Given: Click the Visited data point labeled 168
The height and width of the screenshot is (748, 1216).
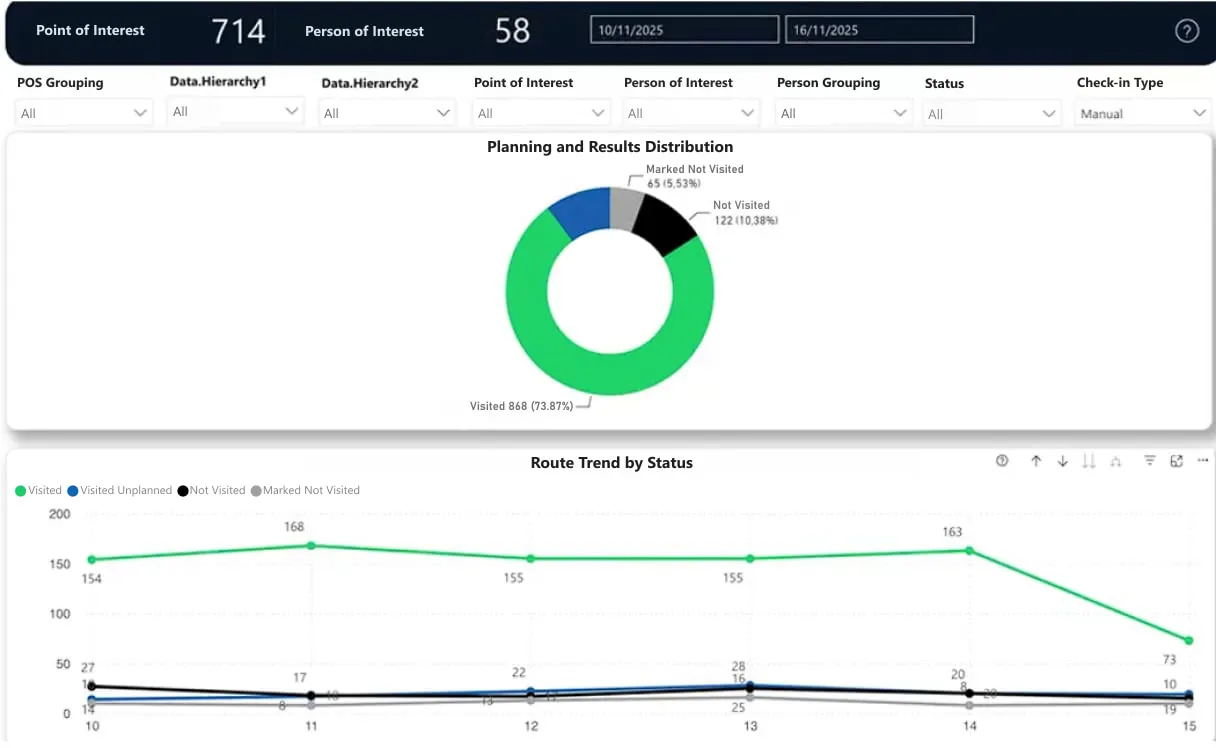Looking at the screenshot, I should (311, 545).
